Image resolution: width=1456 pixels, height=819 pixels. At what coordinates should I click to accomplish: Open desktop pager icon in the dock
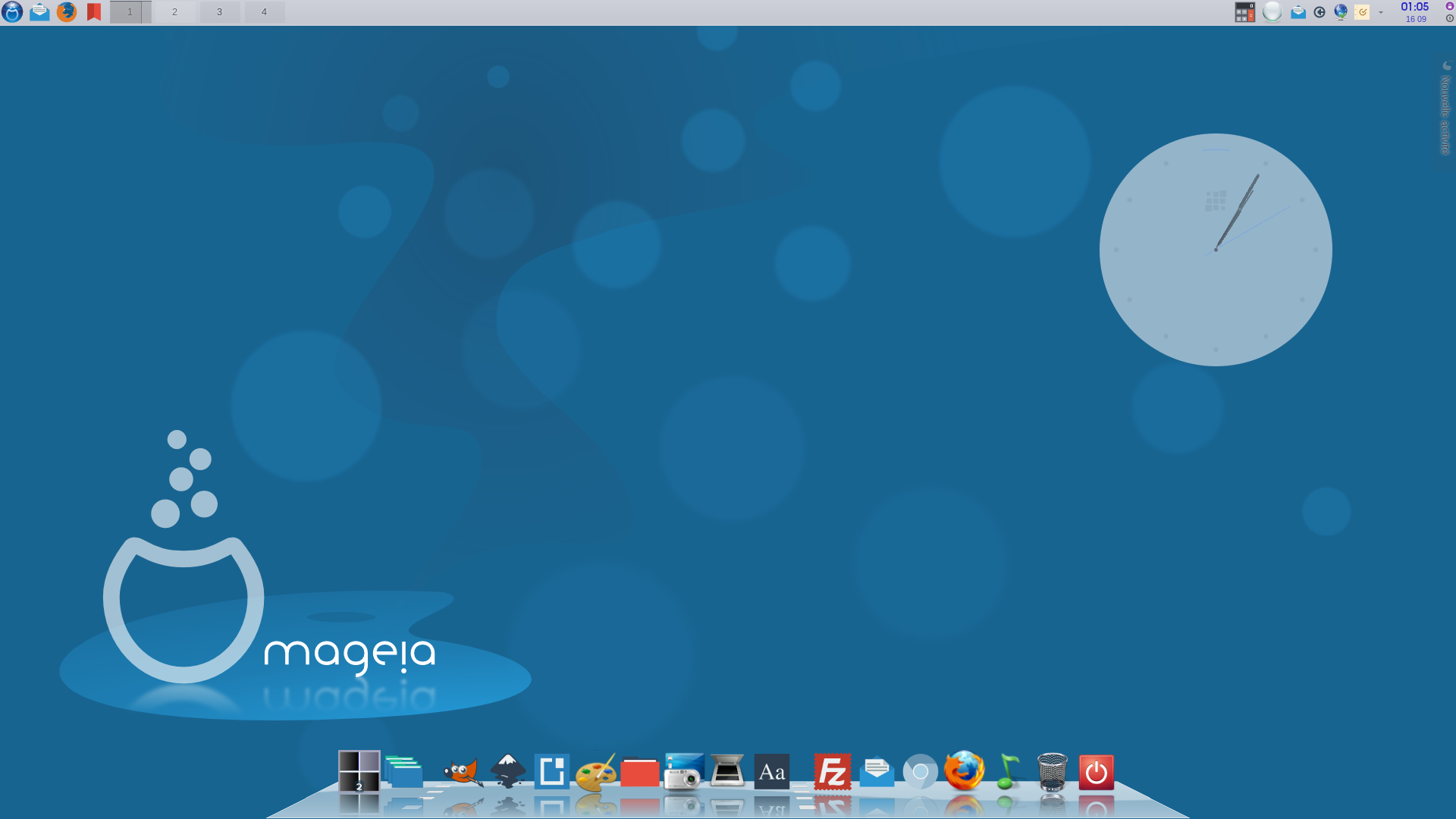359,771
